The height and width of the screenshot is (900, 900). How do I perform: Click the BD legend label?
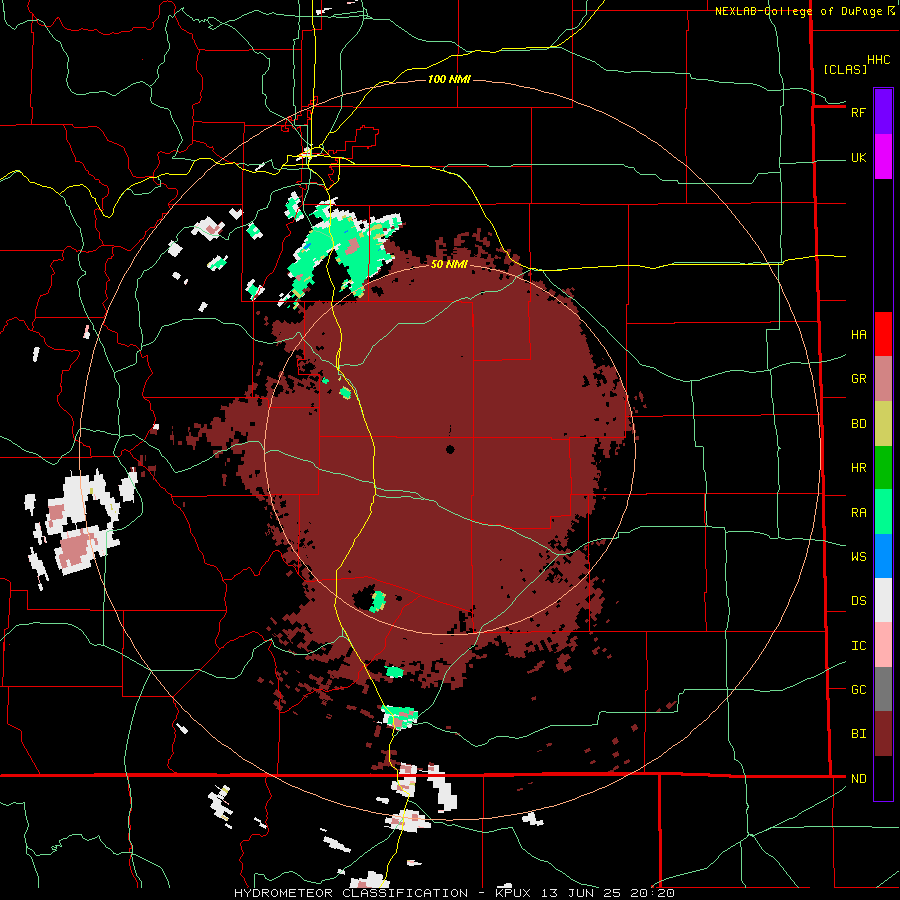point(858,424)
